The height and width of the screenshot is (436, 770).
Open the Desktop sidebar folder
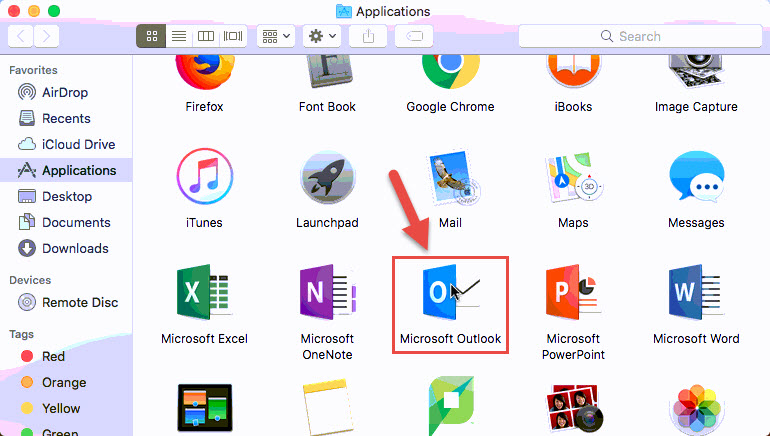click(66, 196)
